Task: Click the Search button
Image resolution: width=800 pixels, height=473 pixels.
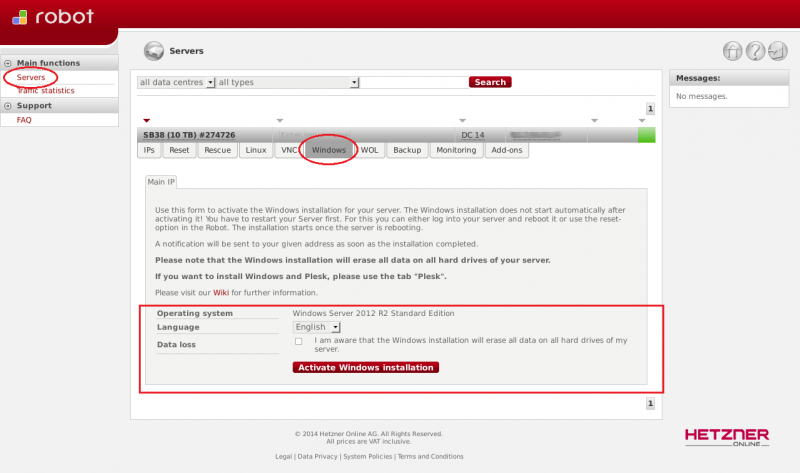Action: [490, 82]
